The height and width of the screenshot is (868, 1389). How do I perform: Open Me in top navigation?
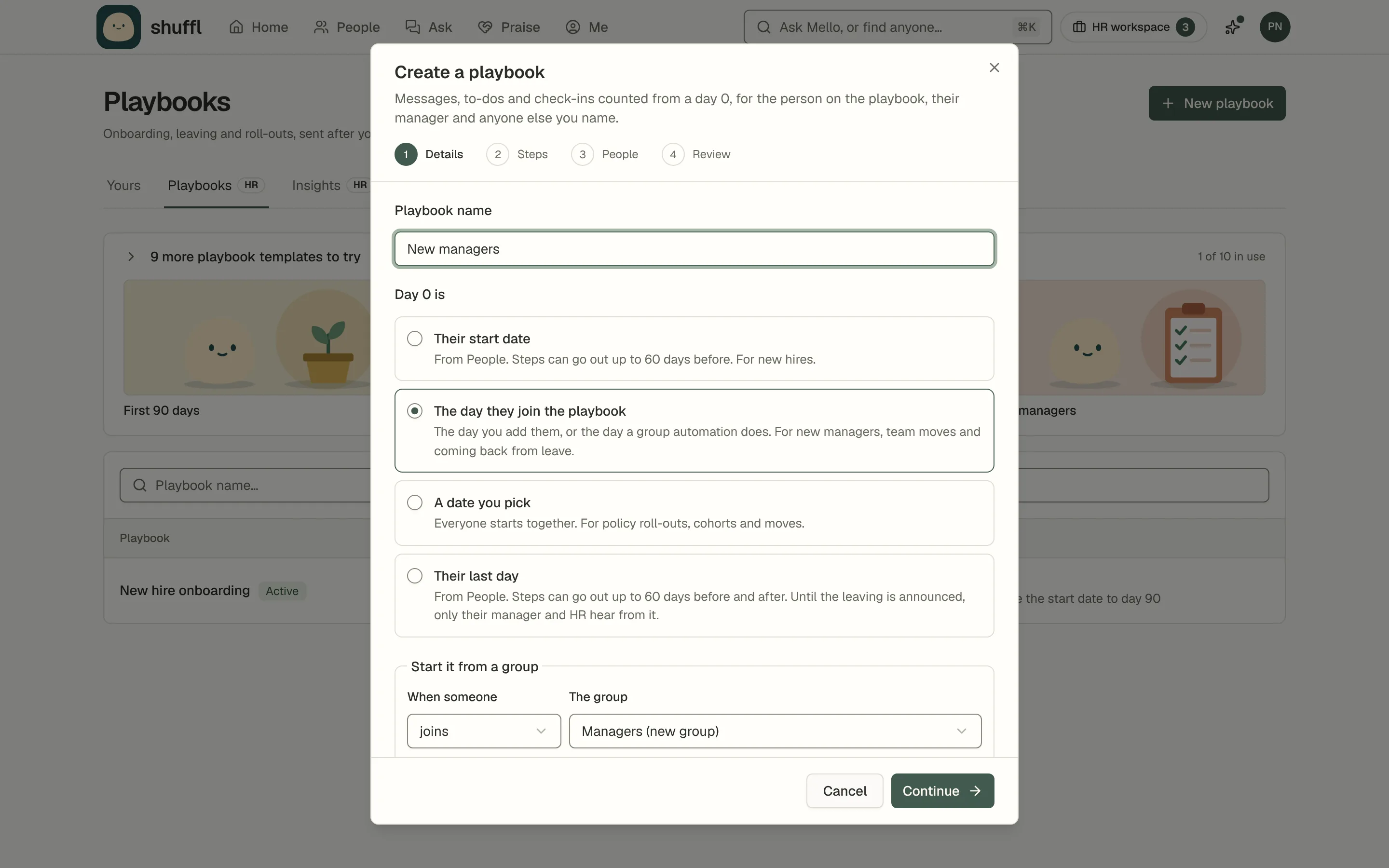click(x=586, y=27)
